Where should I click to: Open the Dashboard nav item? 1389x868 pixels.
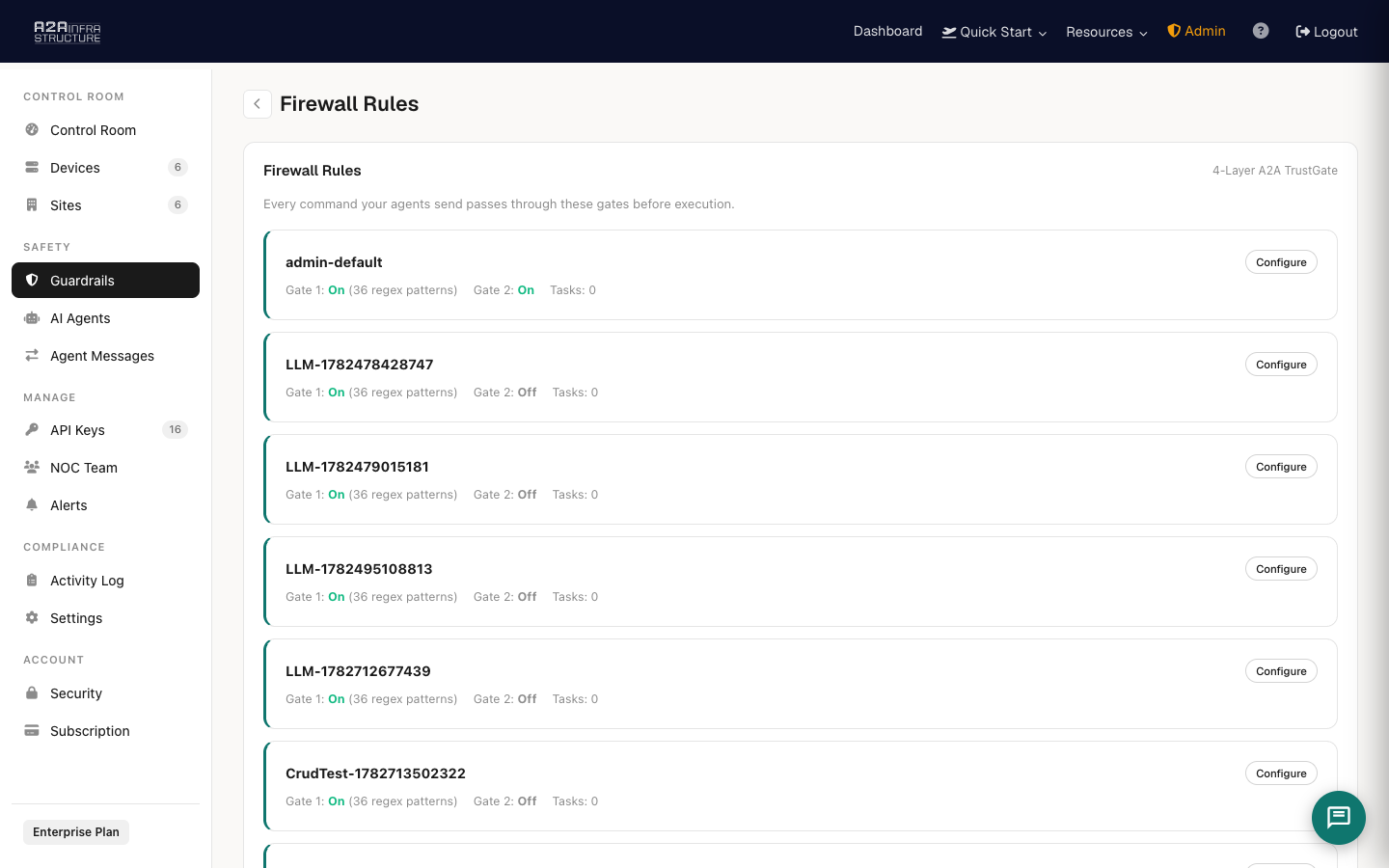[x=887, y=31]
